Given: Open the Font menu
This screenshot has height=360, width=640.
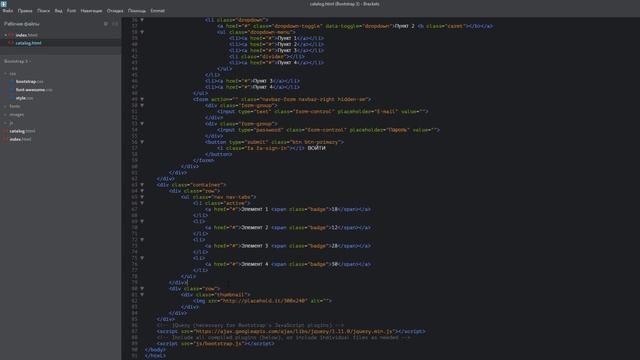Looking at the screenshot, I should pyautogui.click(x=71, y=11).
